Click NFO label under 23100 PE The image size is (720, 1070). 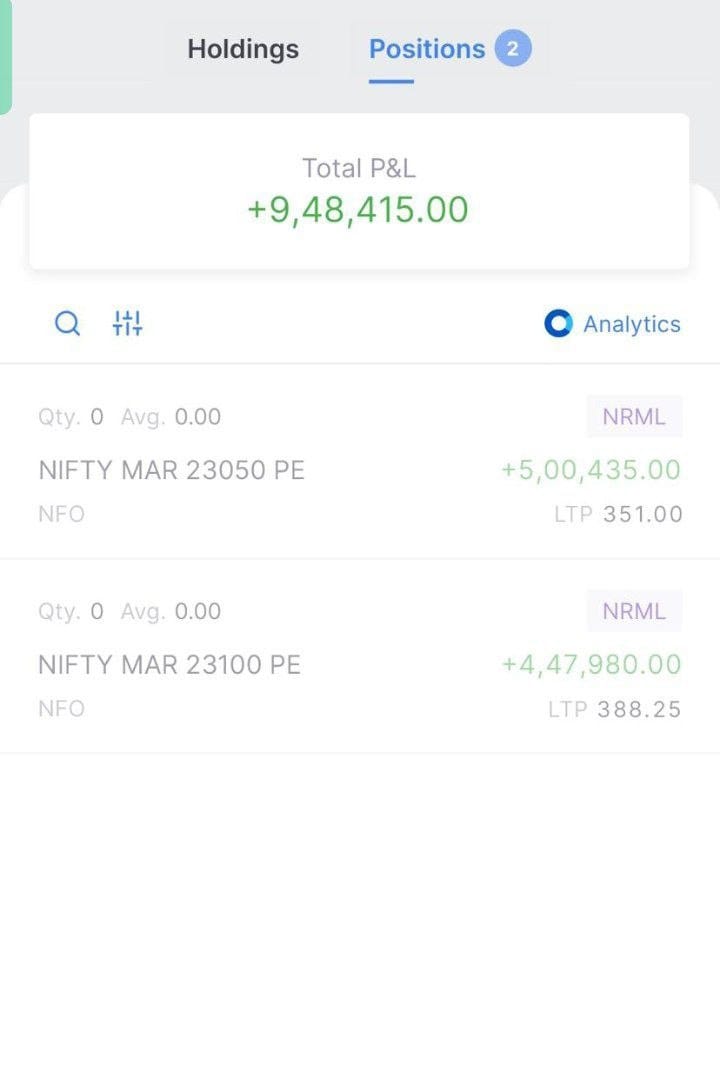tap(61, 709)
